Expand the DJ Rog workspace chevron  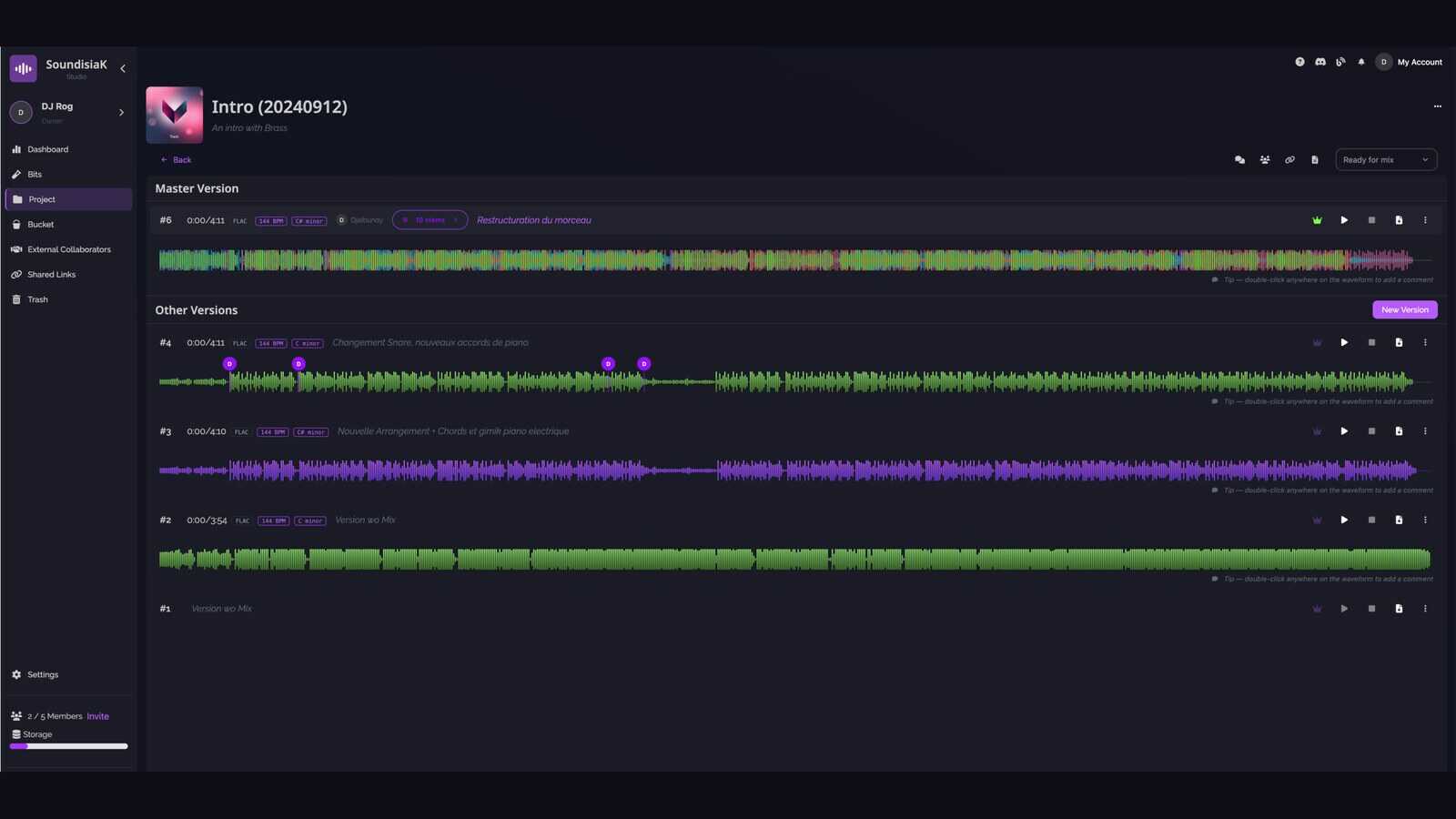tap(121, 113)
